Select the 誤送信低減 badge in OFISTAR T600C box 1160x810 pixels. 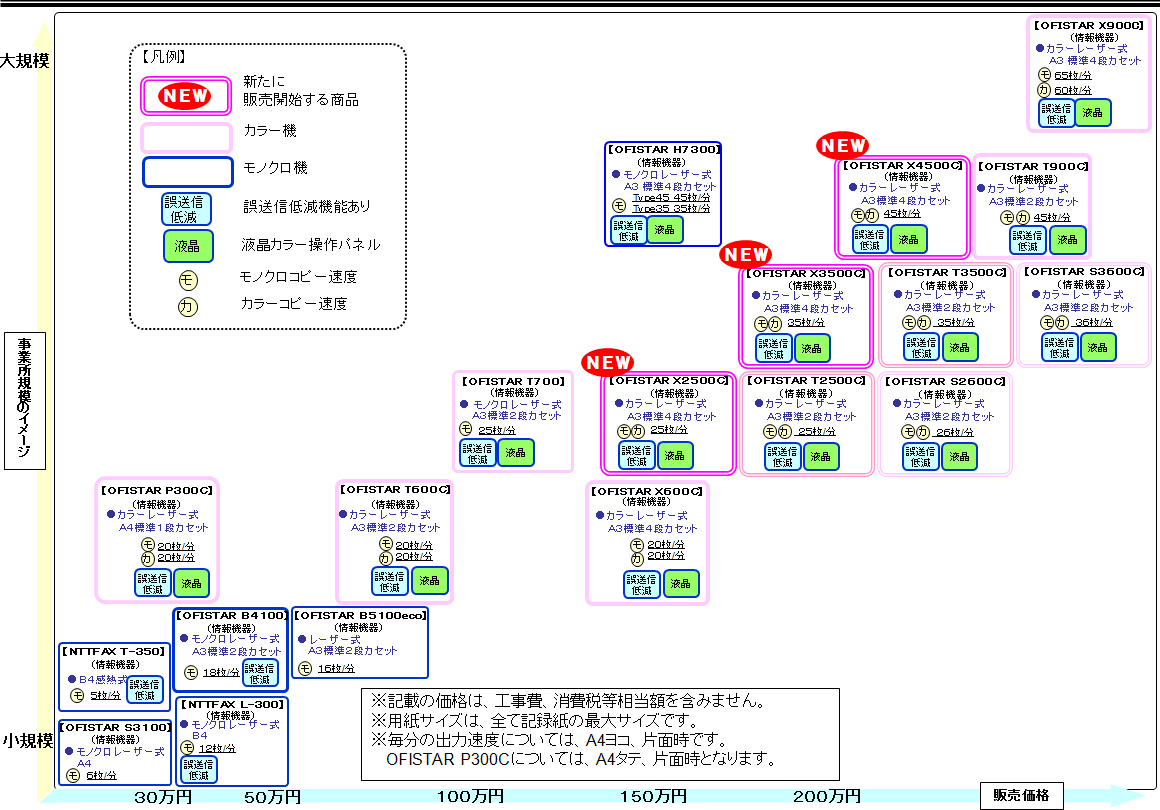(390, 581)
